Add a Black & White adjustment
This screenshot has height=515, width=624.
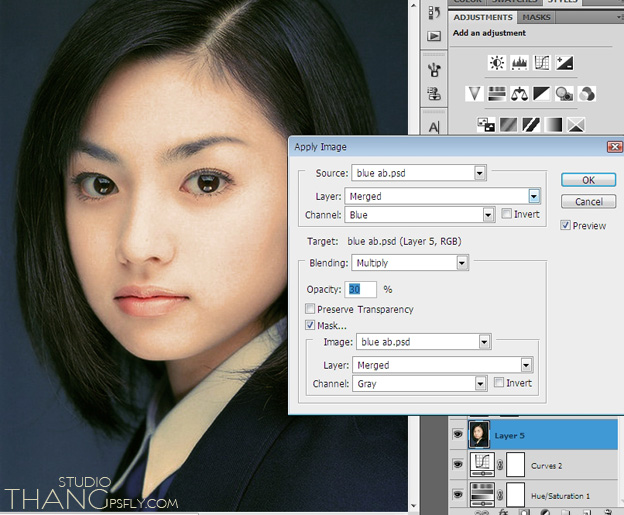pos(542,94)
